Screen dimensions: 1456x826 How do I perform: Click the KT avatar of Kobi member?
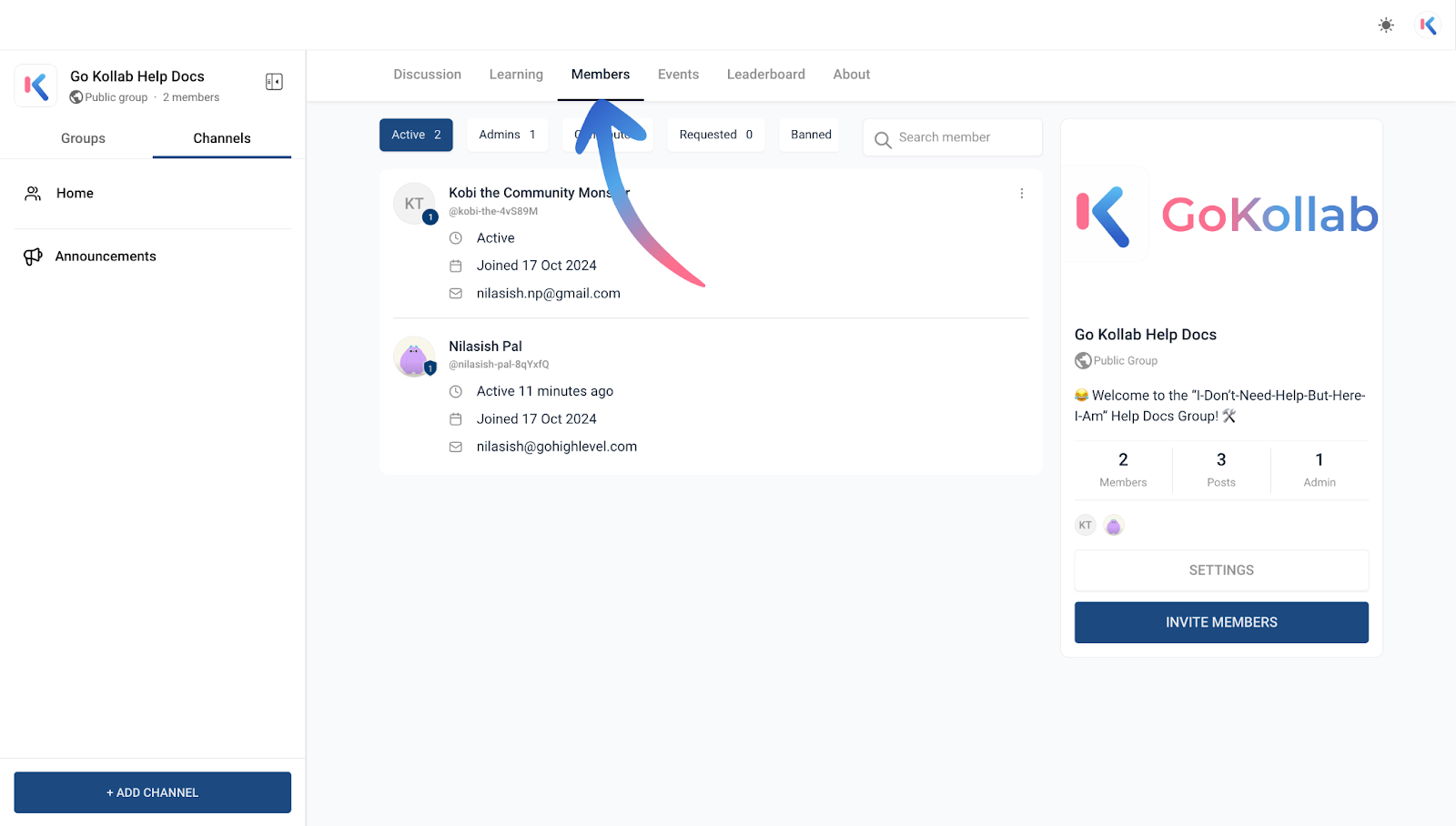click(414, 204)
